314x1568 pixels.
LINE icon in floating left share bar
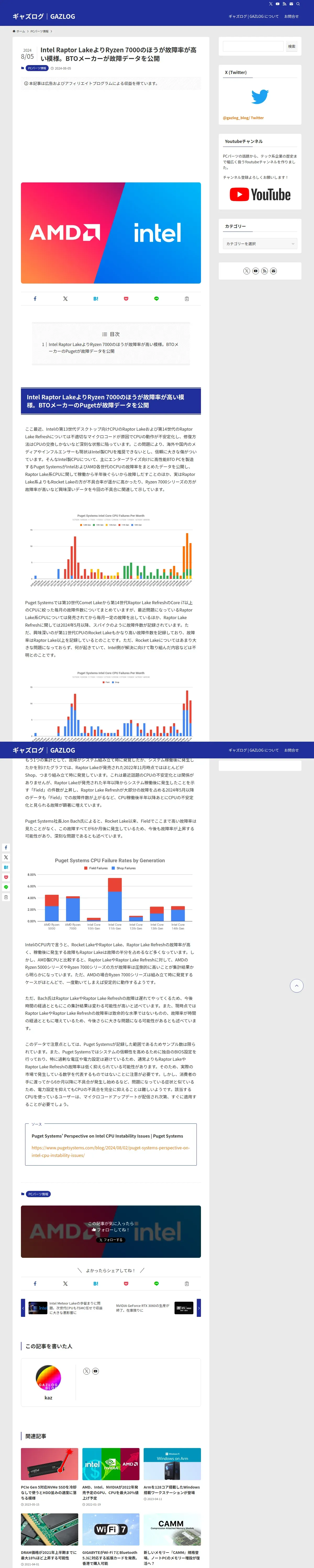pos(6,887)
